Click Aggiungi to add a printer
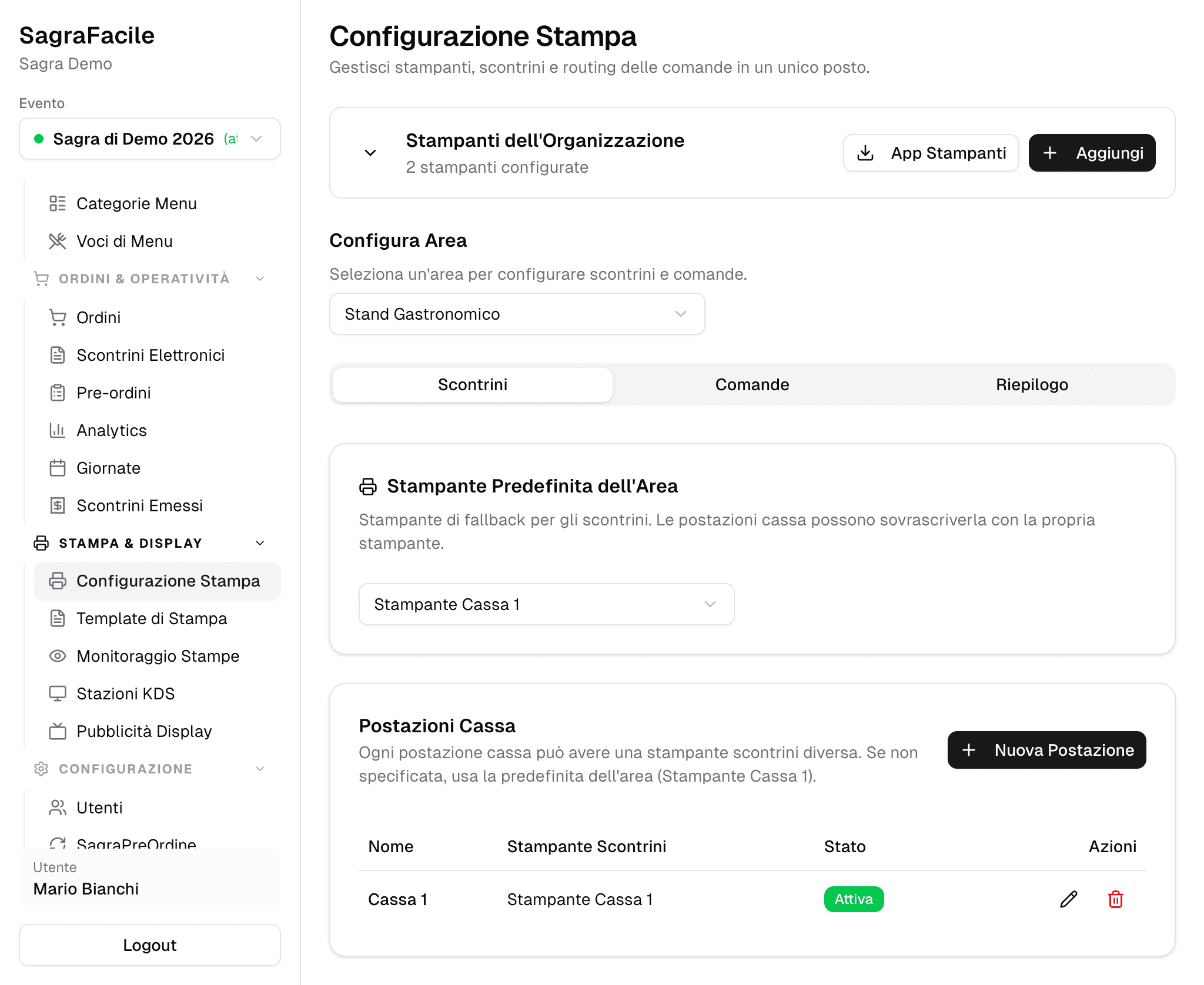The width and height of the screenshot is (1204, 985). point(1092,153)
